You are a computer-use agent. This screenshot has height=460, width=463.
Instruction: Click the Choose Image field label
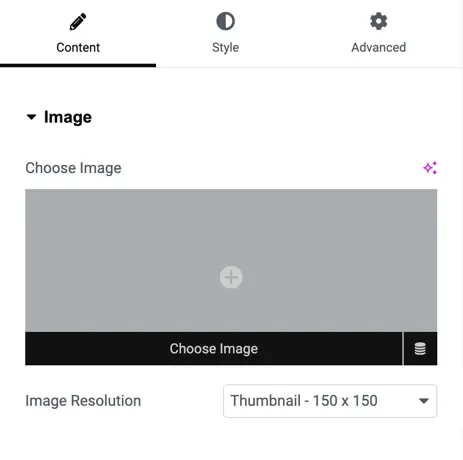click(x=73, y=168)
